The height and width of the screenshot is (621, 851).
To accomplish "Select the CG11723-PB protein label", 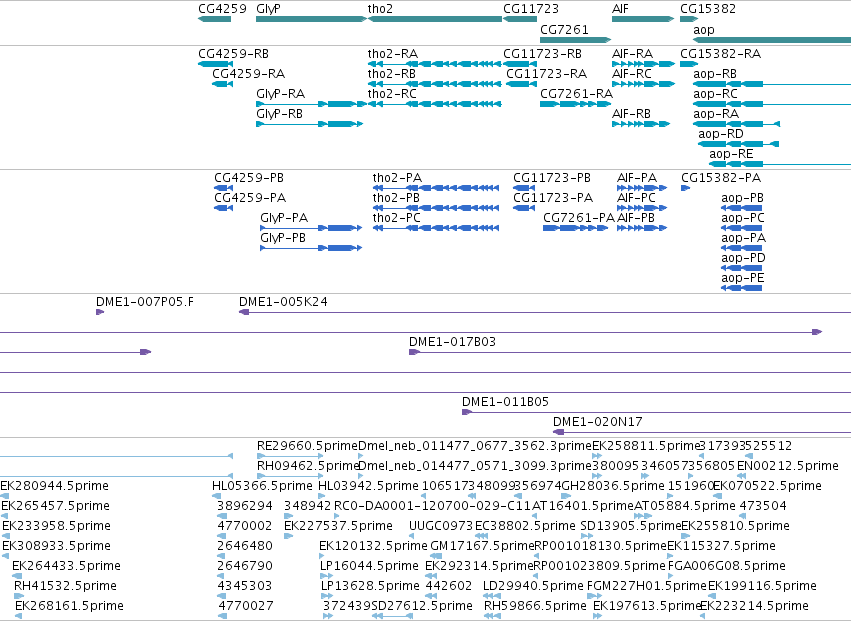I will [552, 178].
